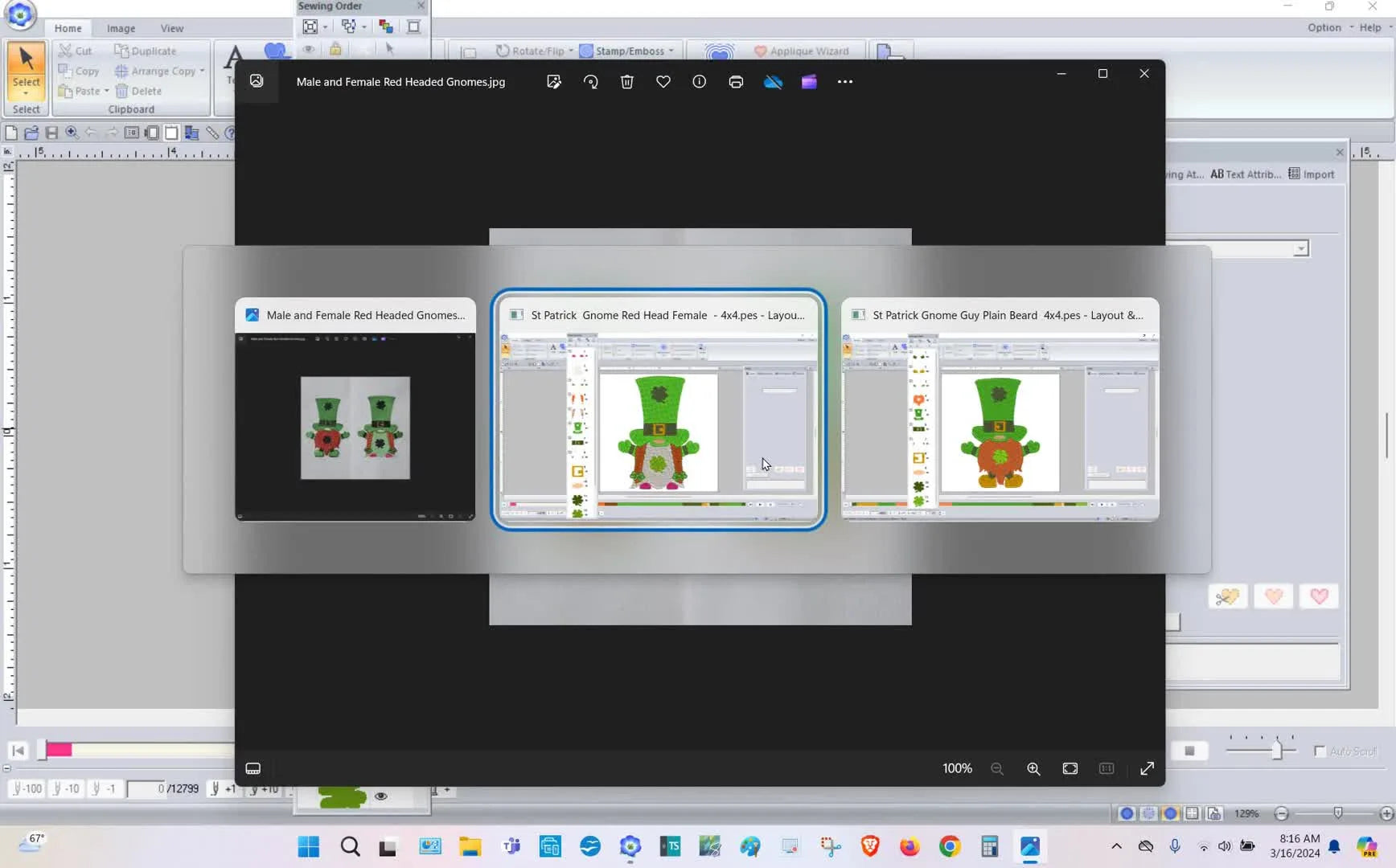Click the Copy button in Clipboard

click(x=79, y=71)
